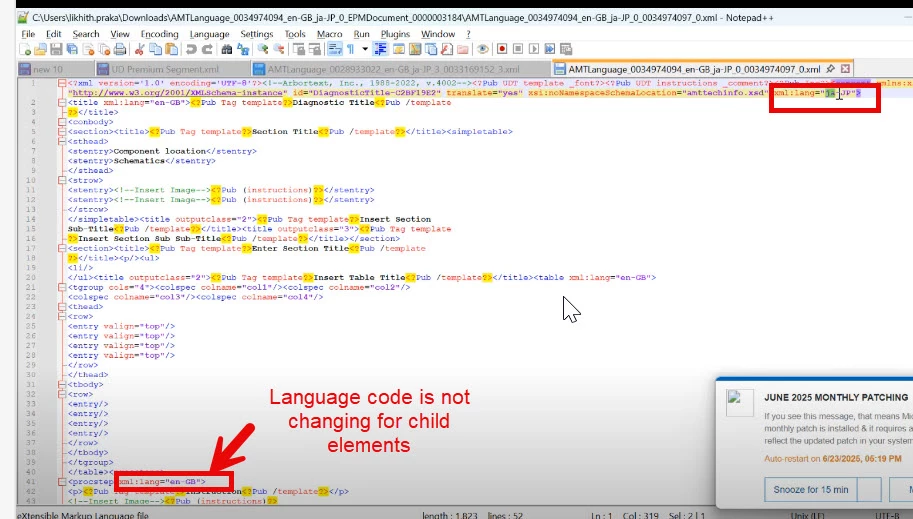This screenshot has width=913, height=519.
Task: Click the Undo arrow icon
Action: click(x=191, y=49)
